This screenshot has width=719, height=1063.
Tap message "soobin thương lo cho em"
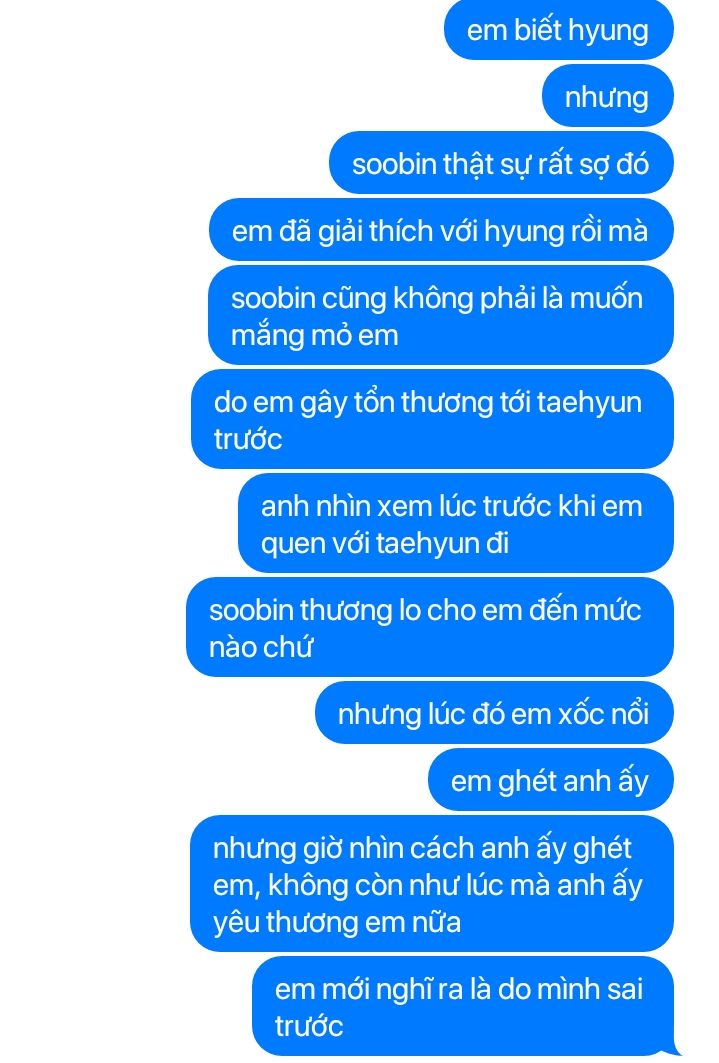[x=430, y=628]
